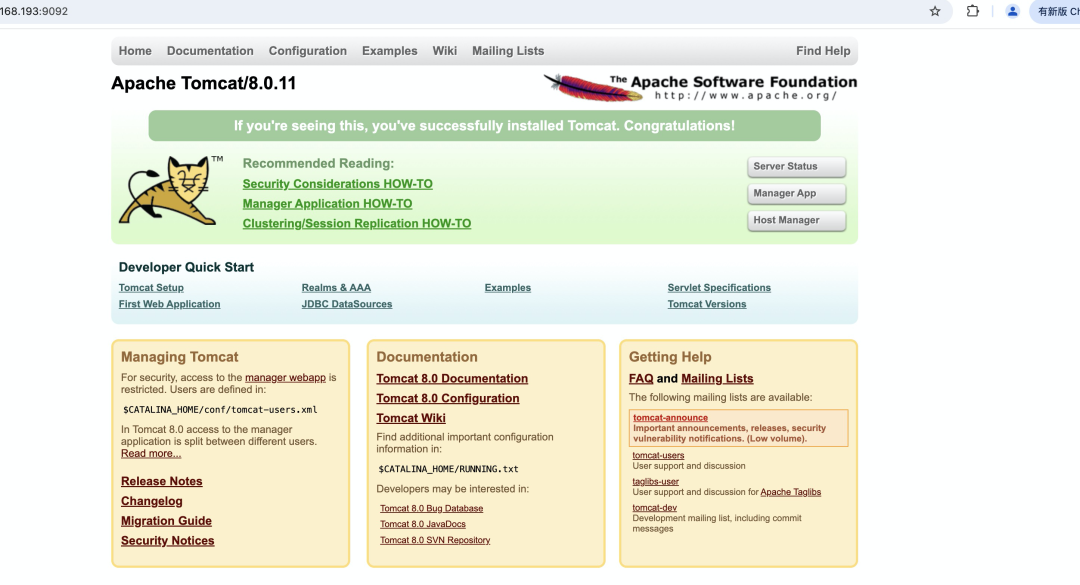Open Find Help in the top nav
1080x585 pixels.
pos(823,51)
